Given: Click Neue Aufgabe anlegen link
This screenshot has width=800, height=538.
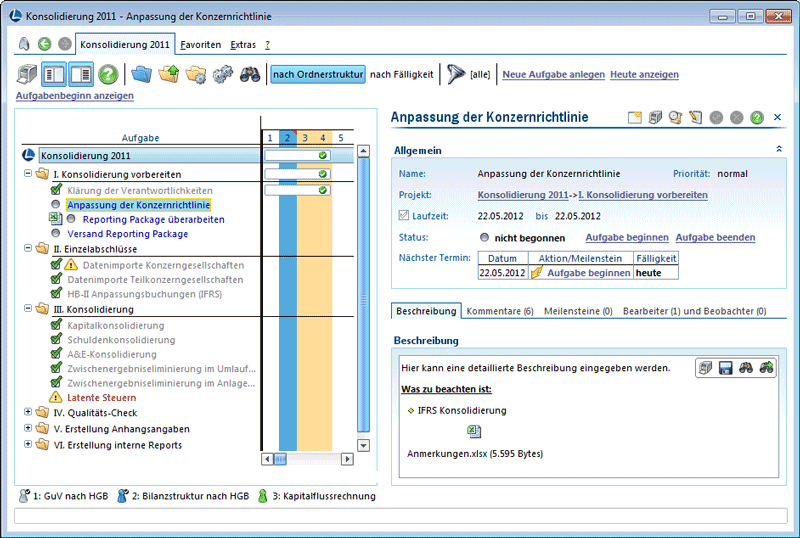Looking at the screenshot, I should [554, 75].
